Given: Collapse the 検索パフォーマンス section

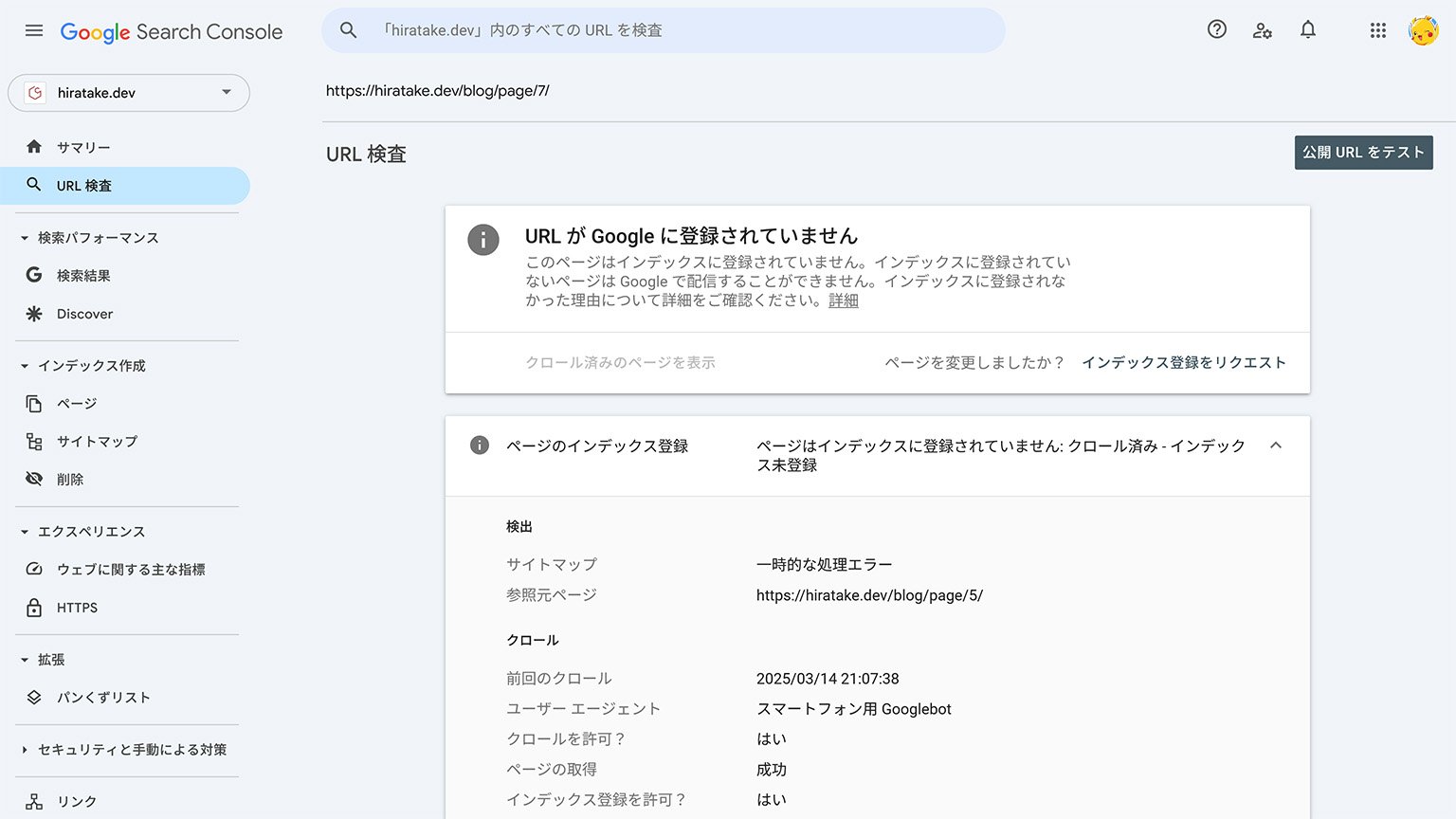Looking at the screenshot, I should 25,238.
